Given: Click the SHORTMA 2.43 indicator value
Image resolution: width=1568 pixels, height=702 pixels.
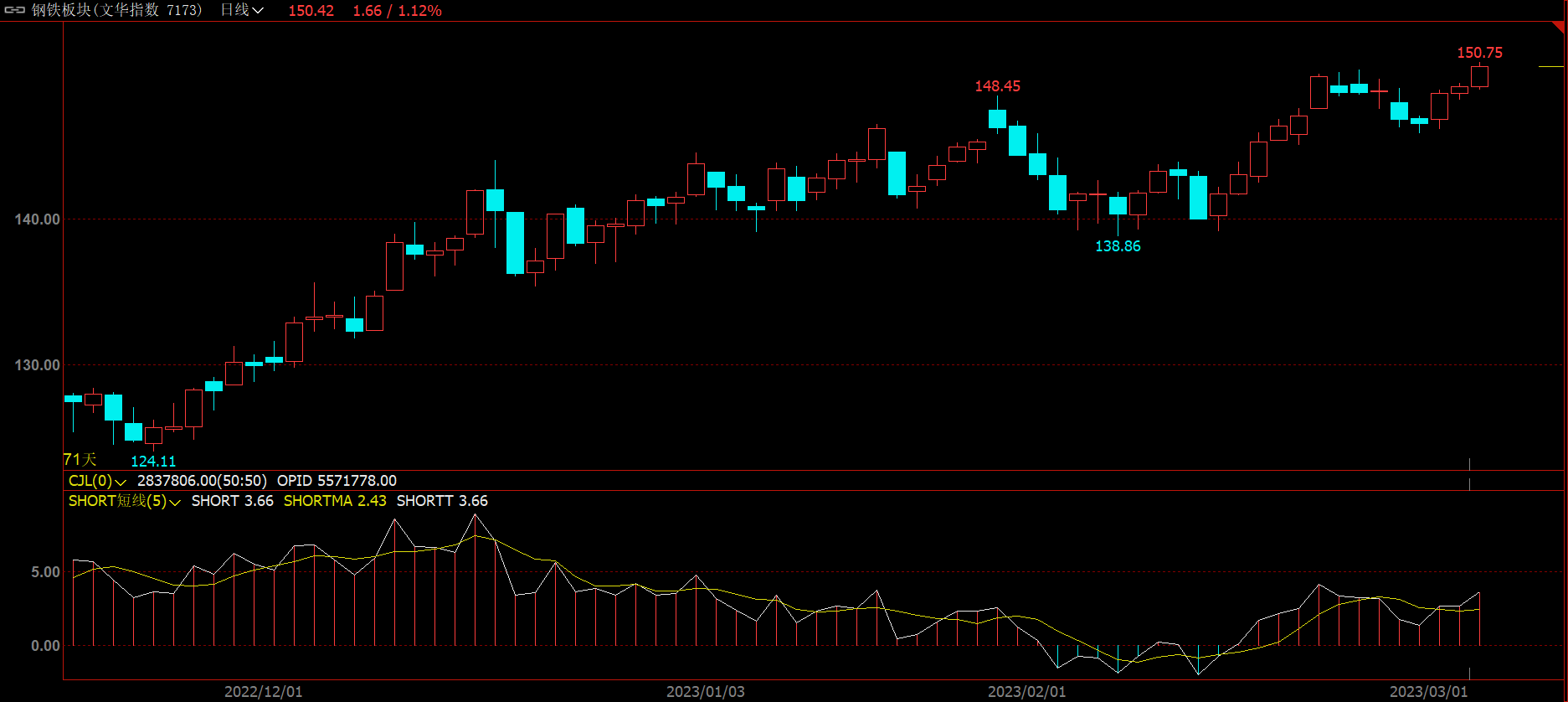Looking at the screenshot, I should click(x=335, y=501).
